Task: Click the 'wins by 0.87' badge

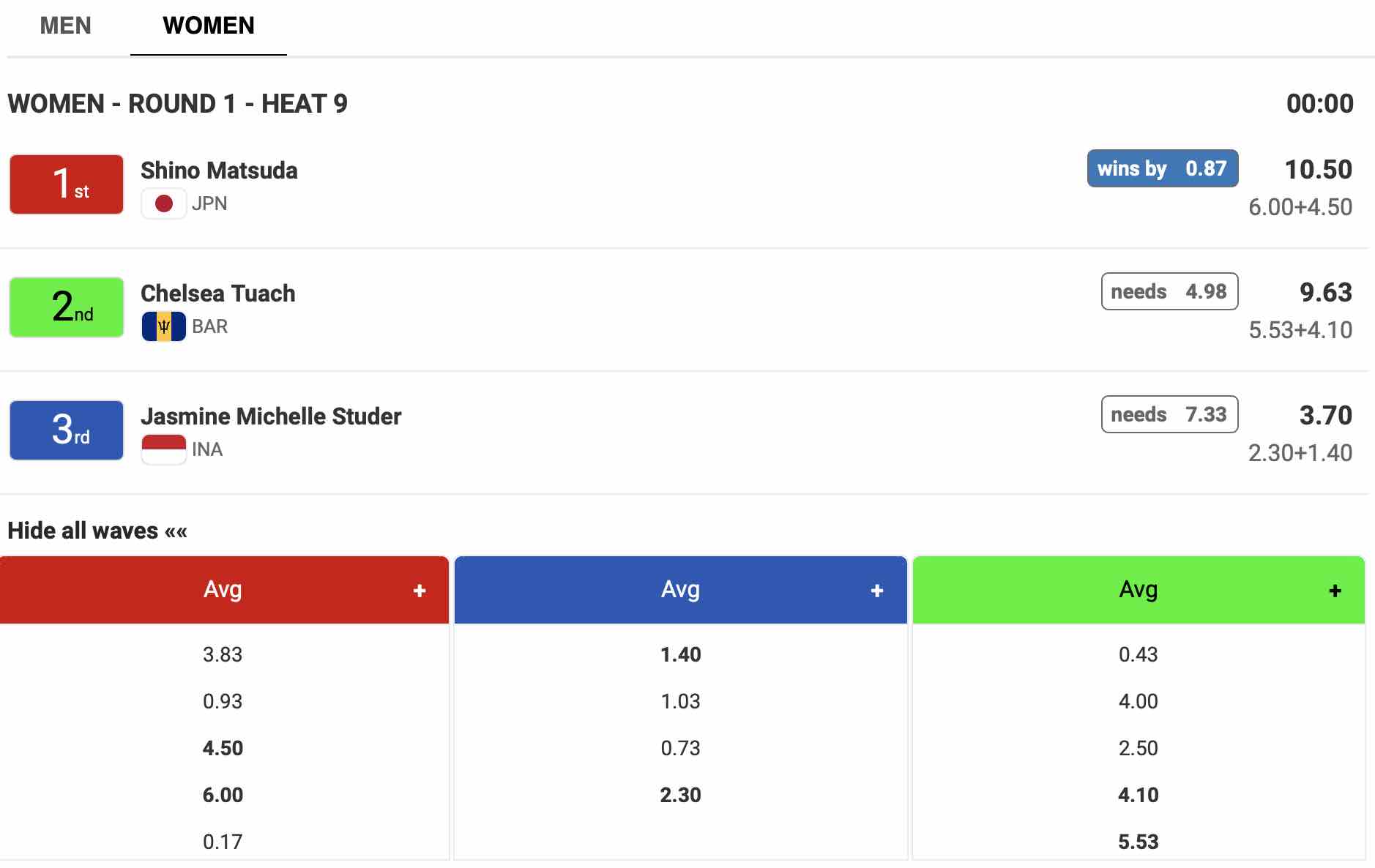Action: tap(1162, 168)
